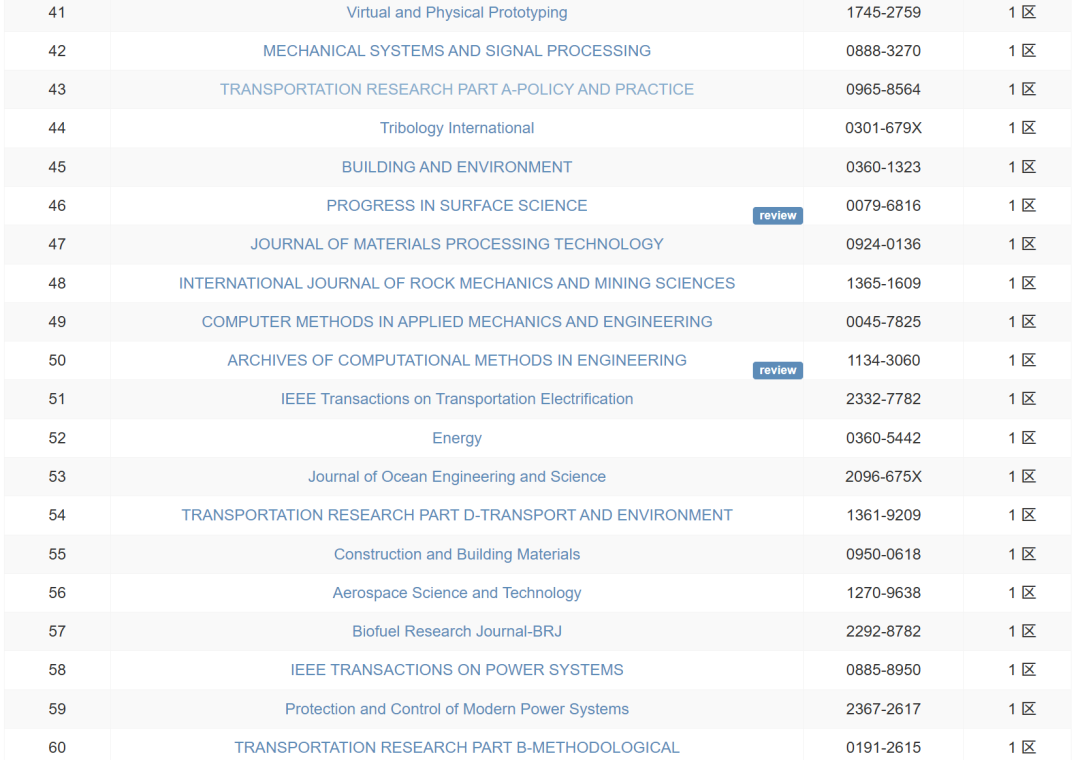Open Aerospace Science and Technology link
The image size is (1080, 760).
tap(457, 593)
